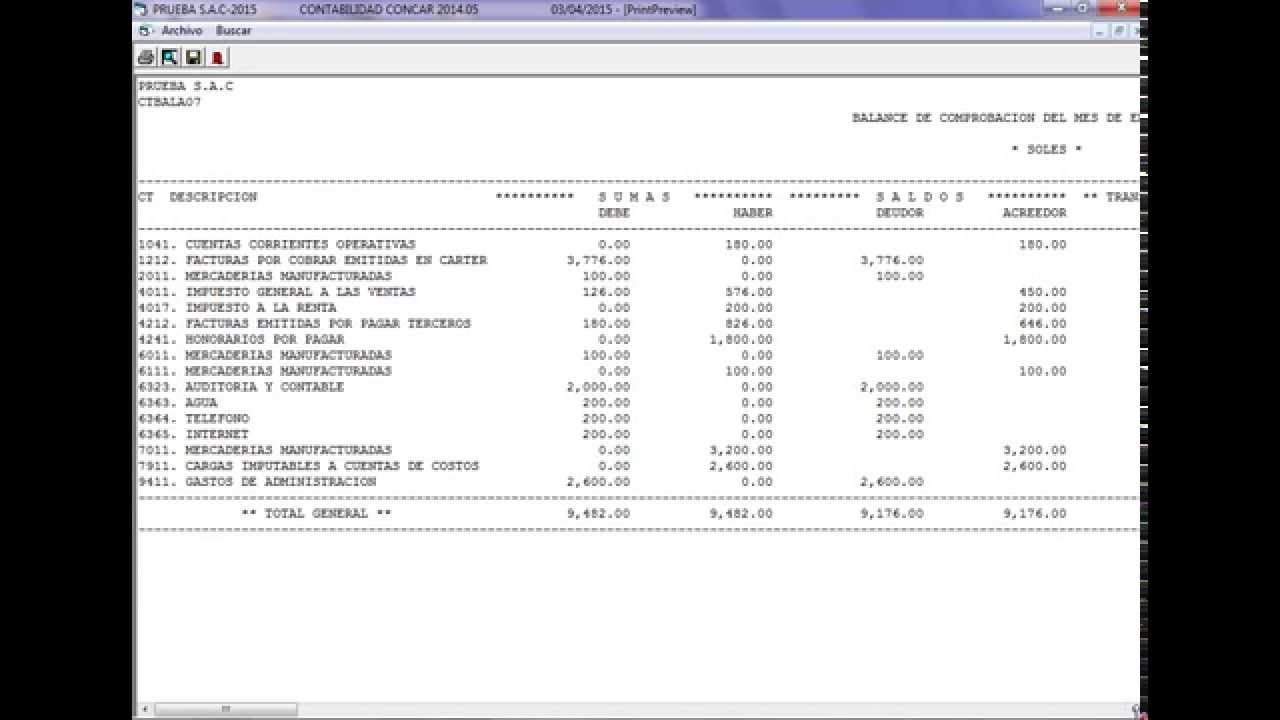1280x720 pixels.
Task: Select row "9411. GASTOS DE ADMINISTRACION"
Action: pyautogui.click(x=602, y=482)
